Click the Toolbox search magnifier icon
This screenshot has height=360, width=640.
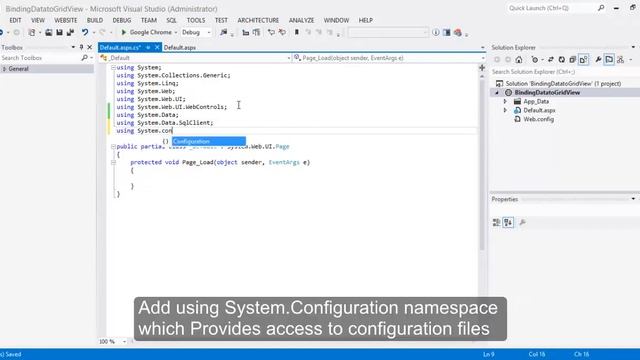click(x=84, y=58)
